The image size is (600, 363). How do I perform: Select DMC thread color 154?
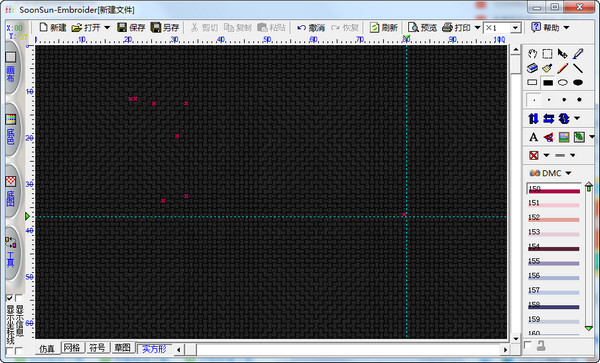click(x=554, y=247)
